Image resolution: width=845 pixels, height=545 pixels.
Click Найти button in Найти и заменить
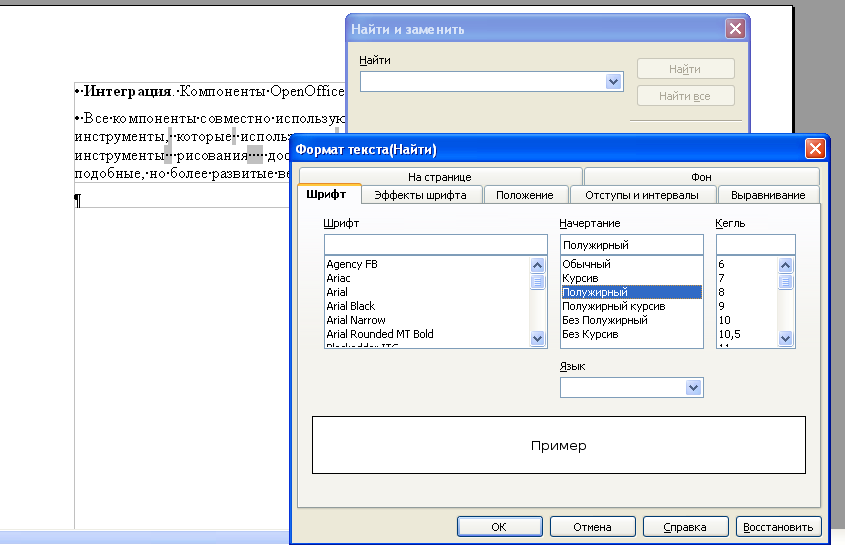tap(685, 69)
